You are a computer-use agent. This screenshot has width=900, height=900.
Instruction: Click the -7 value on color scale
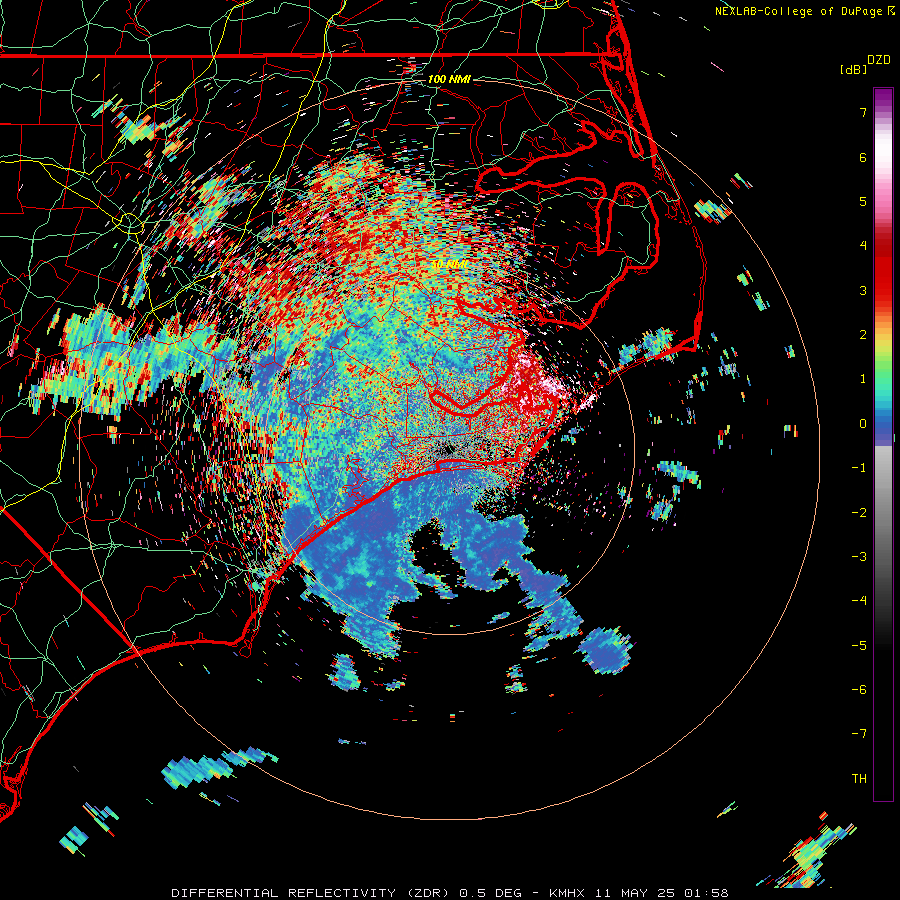pos(859,734)
